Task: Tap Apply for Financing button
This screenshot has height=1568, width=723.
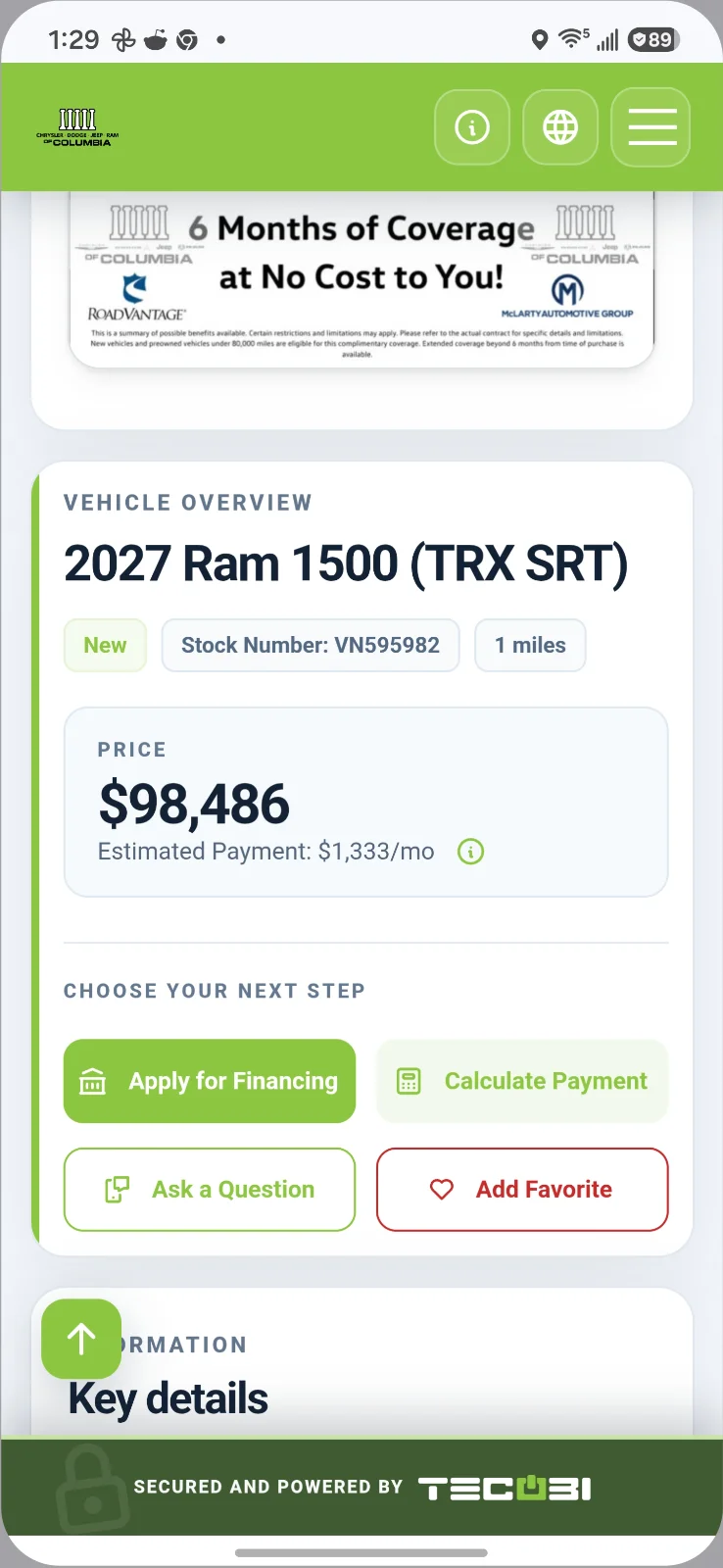Action: pyautogui.click(x=210, y=1081)
